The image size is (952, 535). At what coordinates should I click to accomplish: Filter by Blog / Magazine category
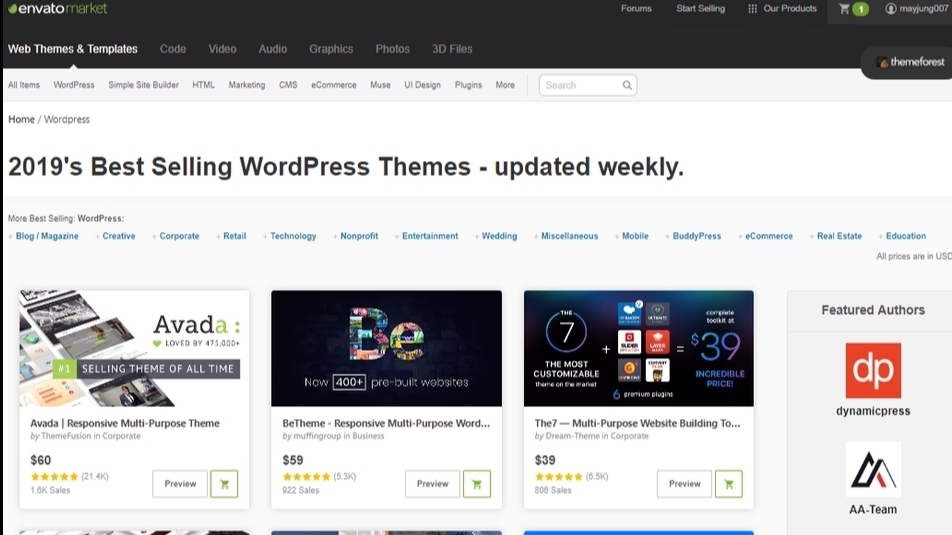click(x=47, y=236)
